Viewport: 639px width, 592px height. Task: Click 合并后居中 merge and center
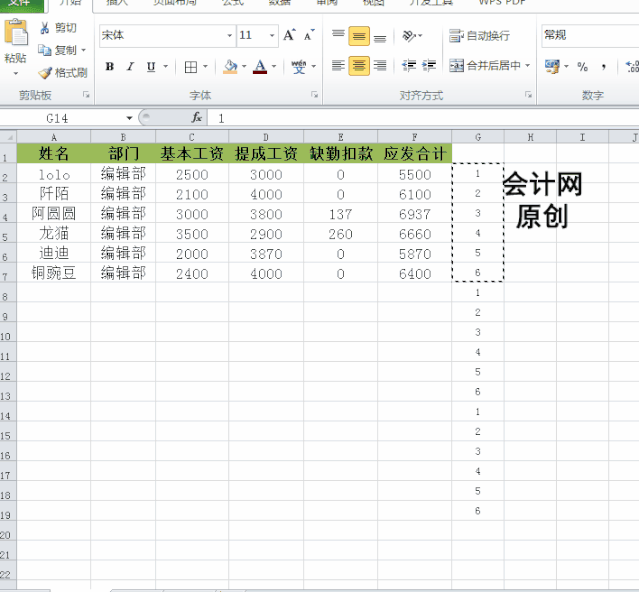[485, 66]
